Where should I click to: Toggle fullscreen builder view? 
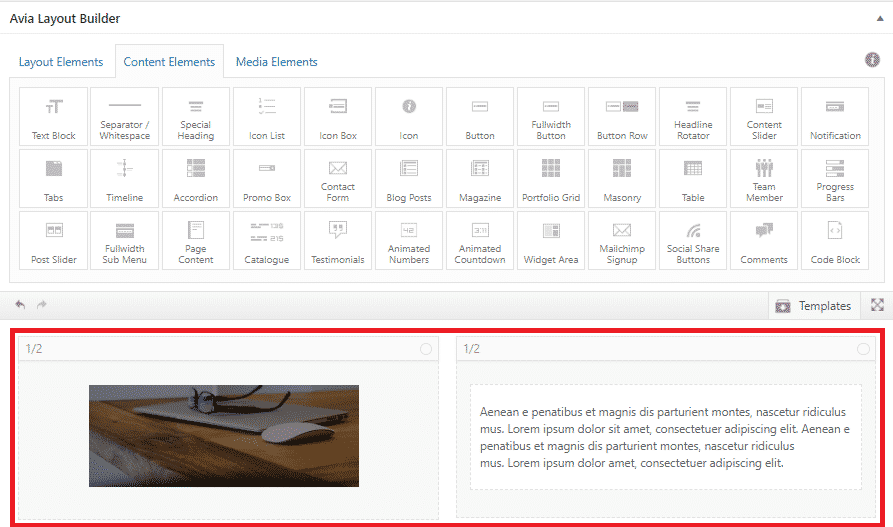pos(877,305)
